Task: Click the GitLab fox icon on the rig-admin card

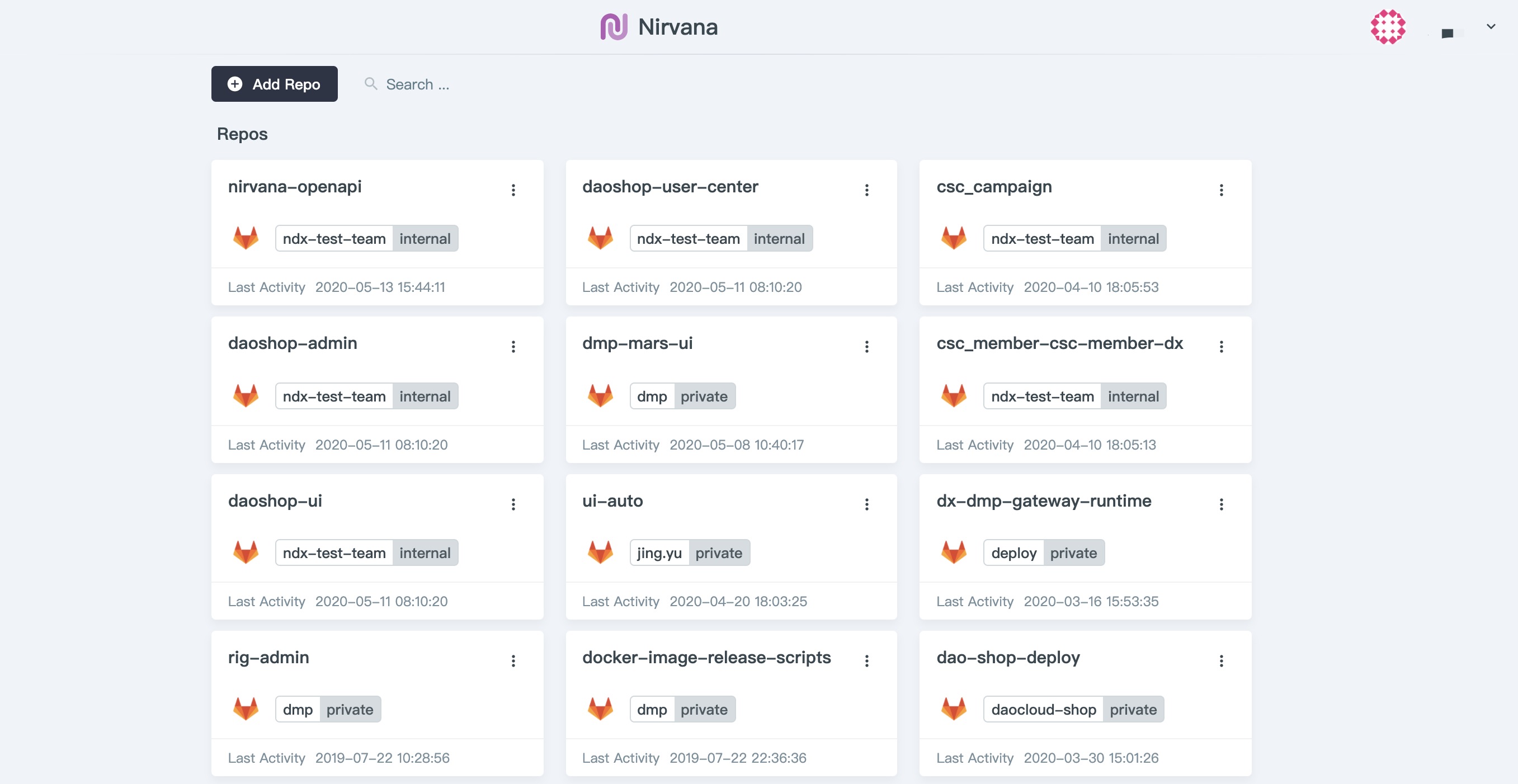Action: [246, 709]
